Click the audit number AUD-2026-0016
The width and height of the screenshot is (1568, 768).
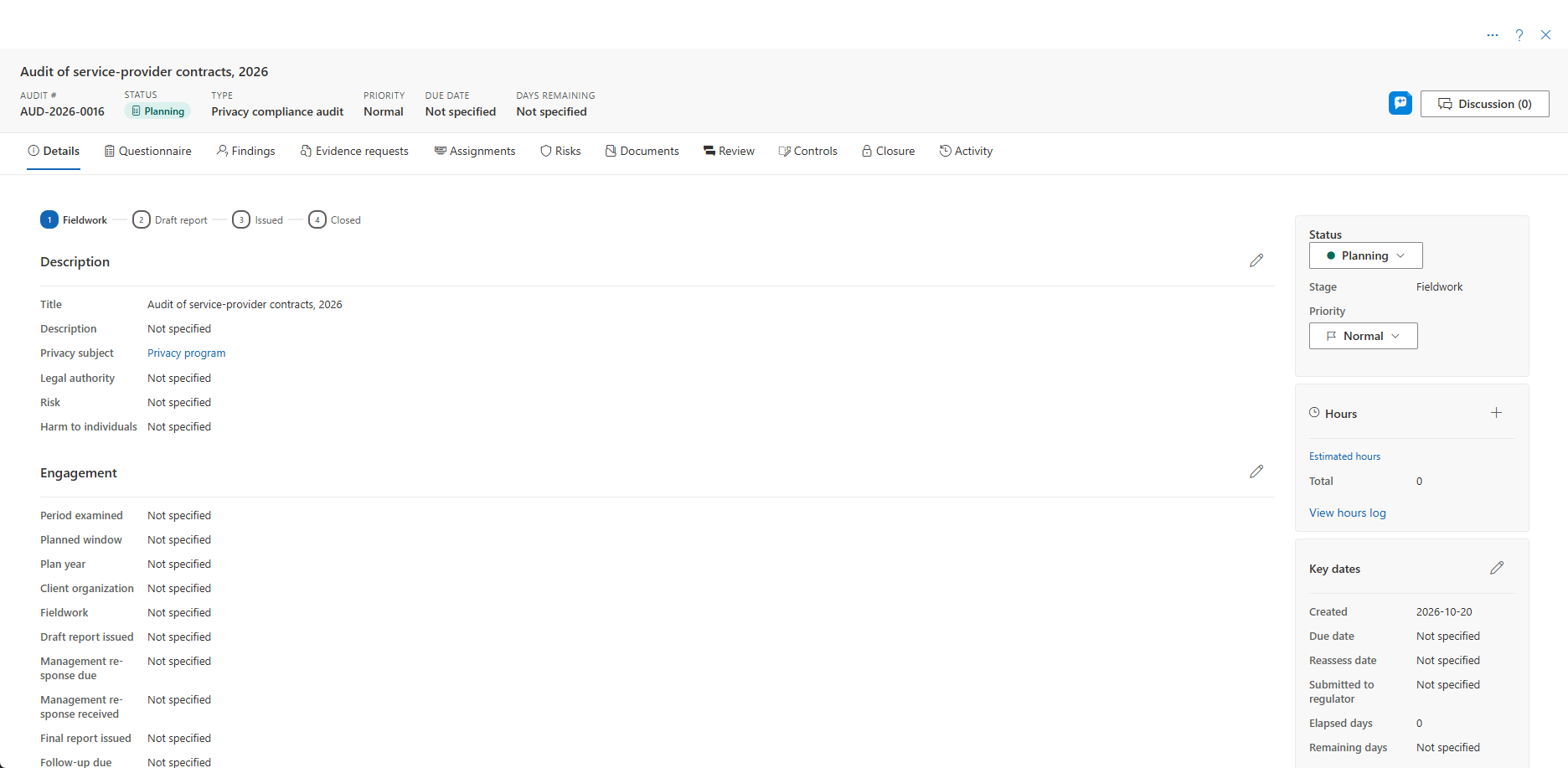[63, 111]
